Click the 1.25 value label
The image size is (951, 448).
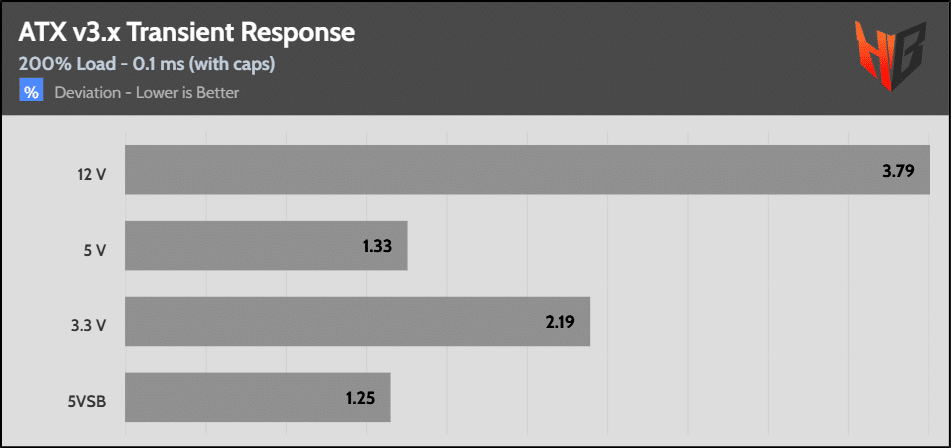click(x=361, y=398)
